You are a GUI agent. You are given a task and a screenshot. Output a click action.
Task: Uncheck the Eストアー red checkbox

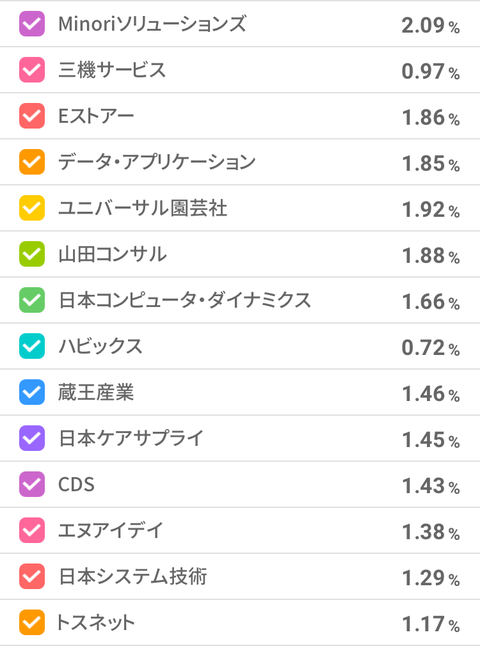coord(32,116)
